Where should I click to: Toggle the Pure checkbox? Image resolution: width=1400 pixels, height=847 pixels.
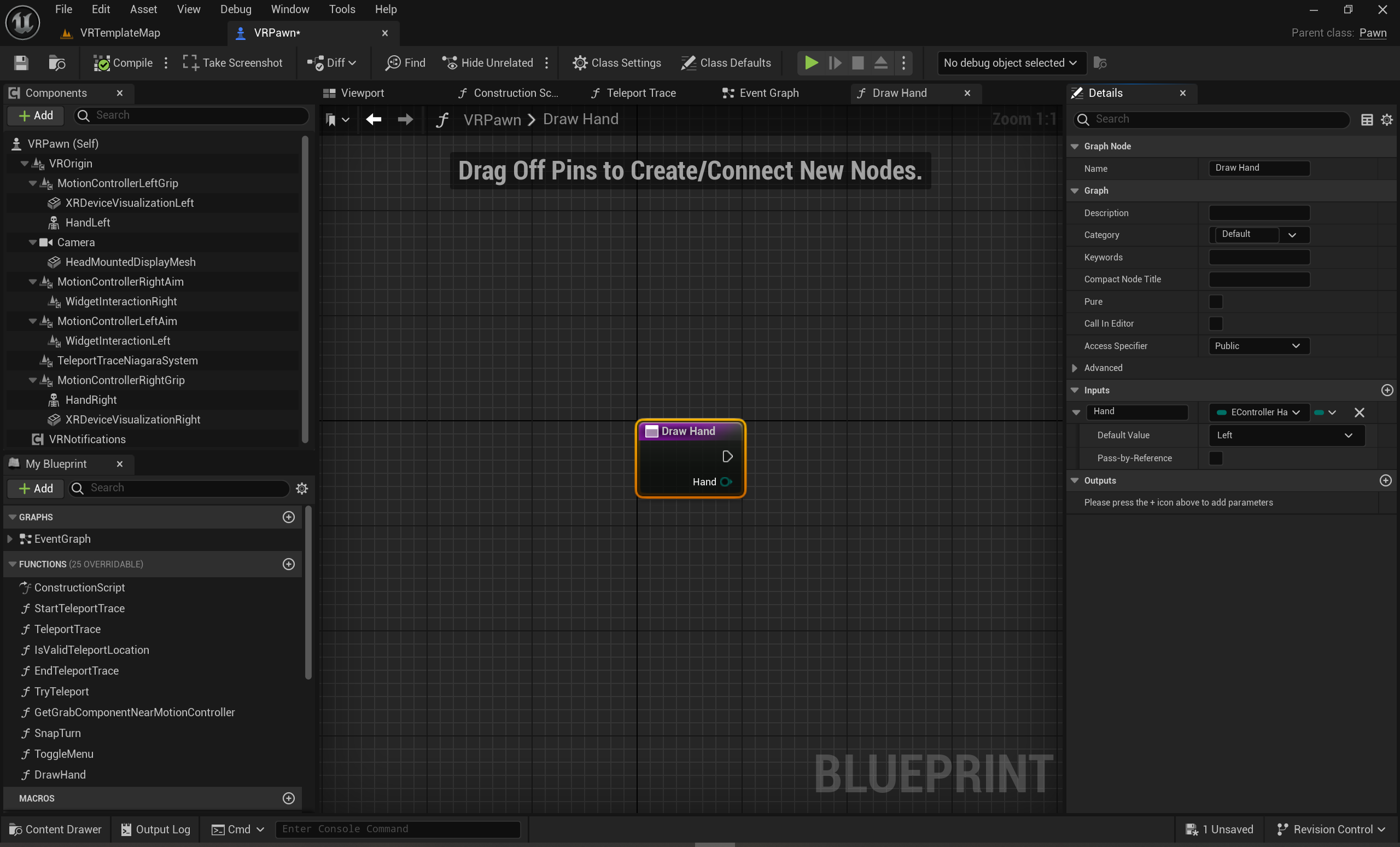click(1216, 302)
